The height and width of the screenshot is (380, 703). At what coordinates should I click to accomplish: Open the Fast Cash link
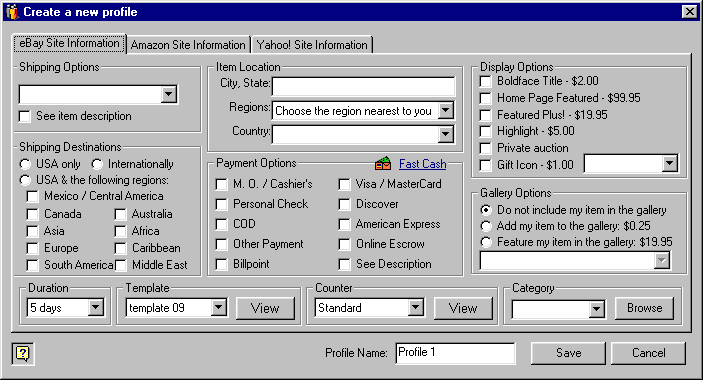[422, 164]
